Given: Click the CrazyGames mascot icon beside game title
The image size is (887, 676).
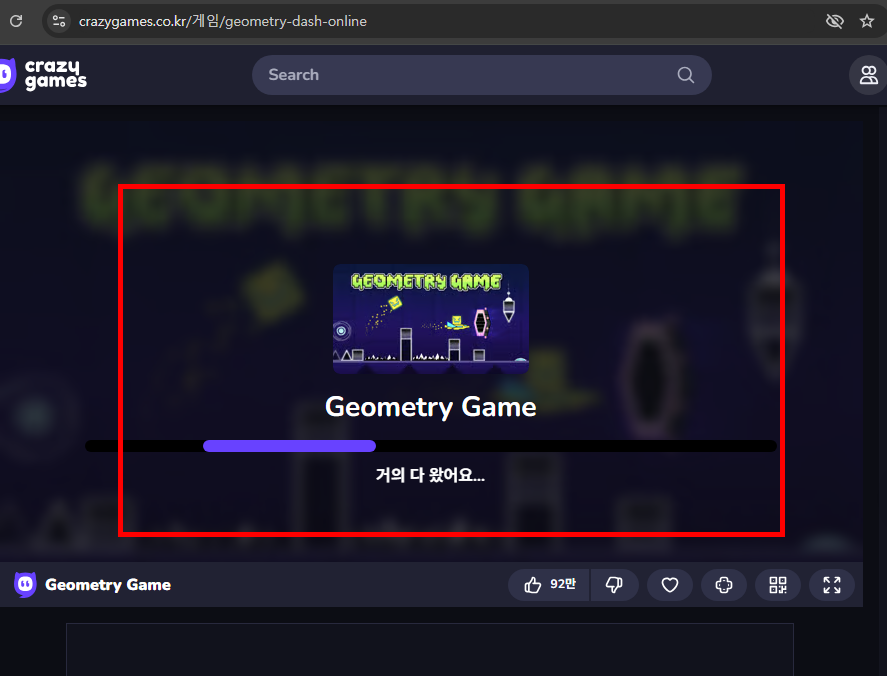Looking at the screenshot, I should click(25, 584).
